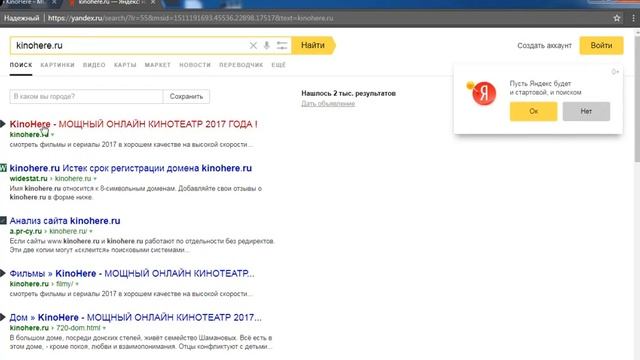Click a.pr-cy.ru green URL

pyautogui.click(x=26, y=231)
